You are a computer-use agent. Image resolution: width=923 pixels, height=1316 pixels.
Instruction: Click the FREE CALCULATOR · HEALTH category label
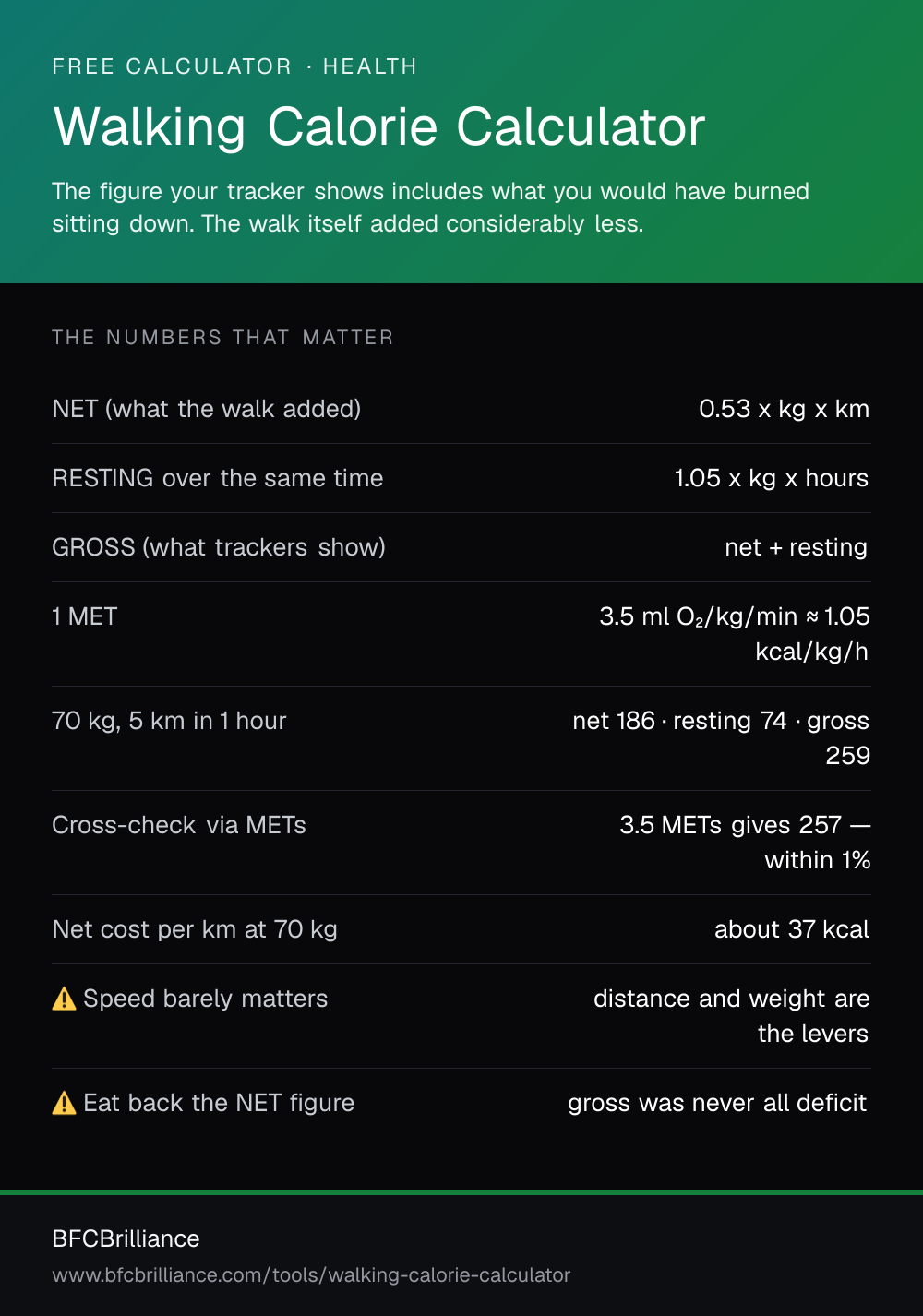(x=234, y=66)
